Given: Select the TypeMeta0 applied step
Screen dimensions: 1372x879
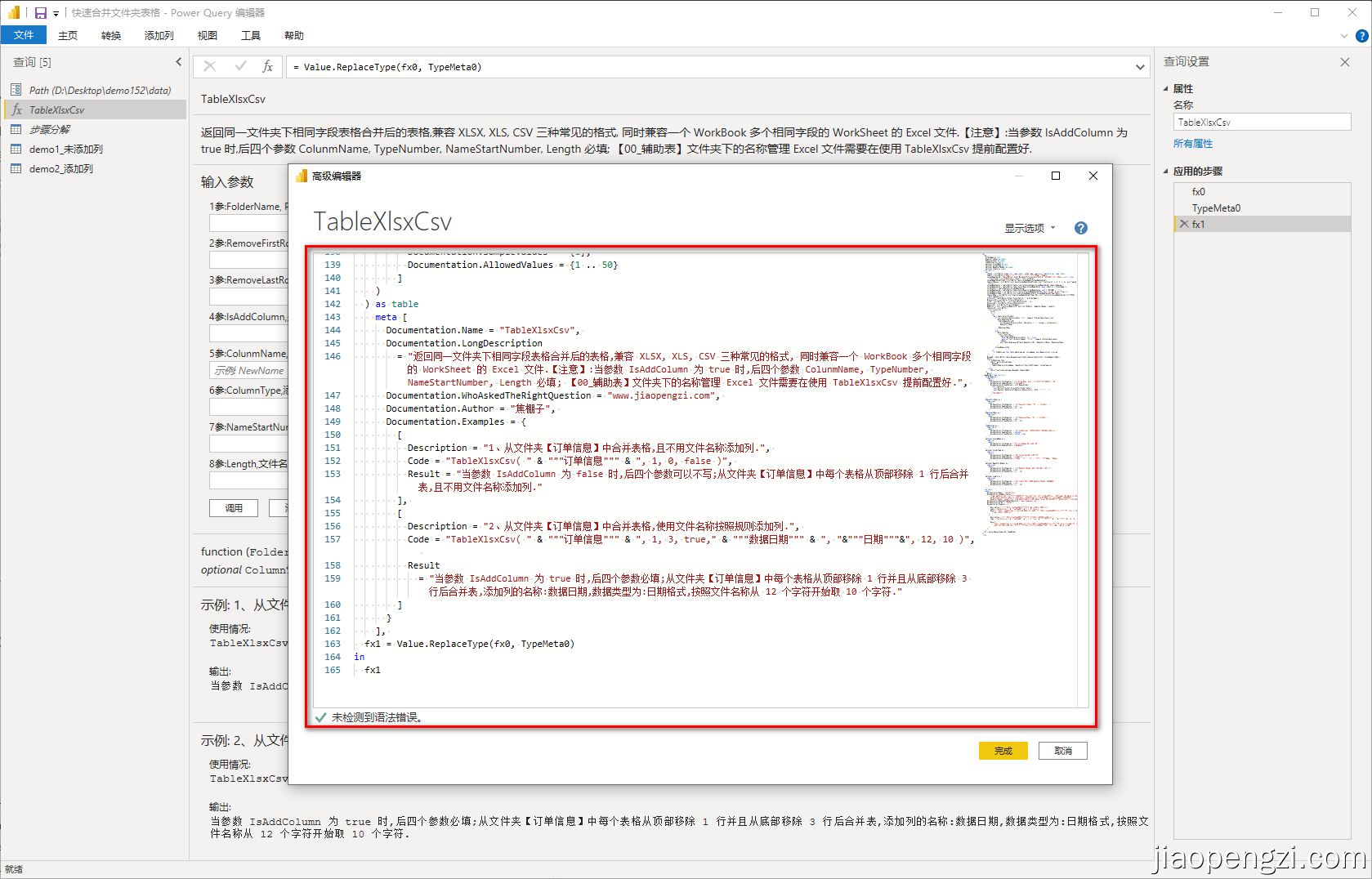Looking at the screenshot, I should tap(1262, 208).
